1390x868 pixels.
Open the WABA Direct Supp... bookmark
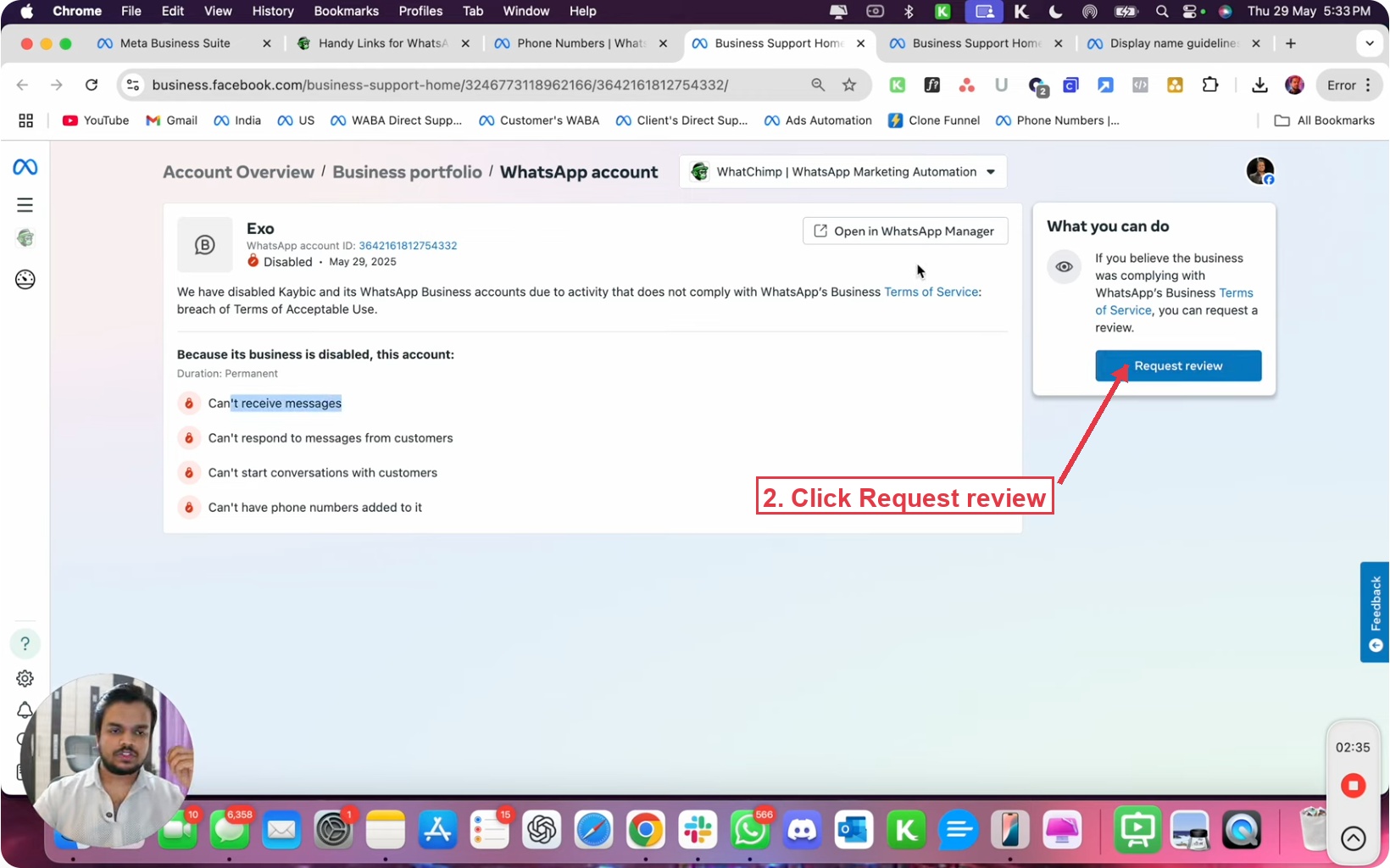pos(397,120)
